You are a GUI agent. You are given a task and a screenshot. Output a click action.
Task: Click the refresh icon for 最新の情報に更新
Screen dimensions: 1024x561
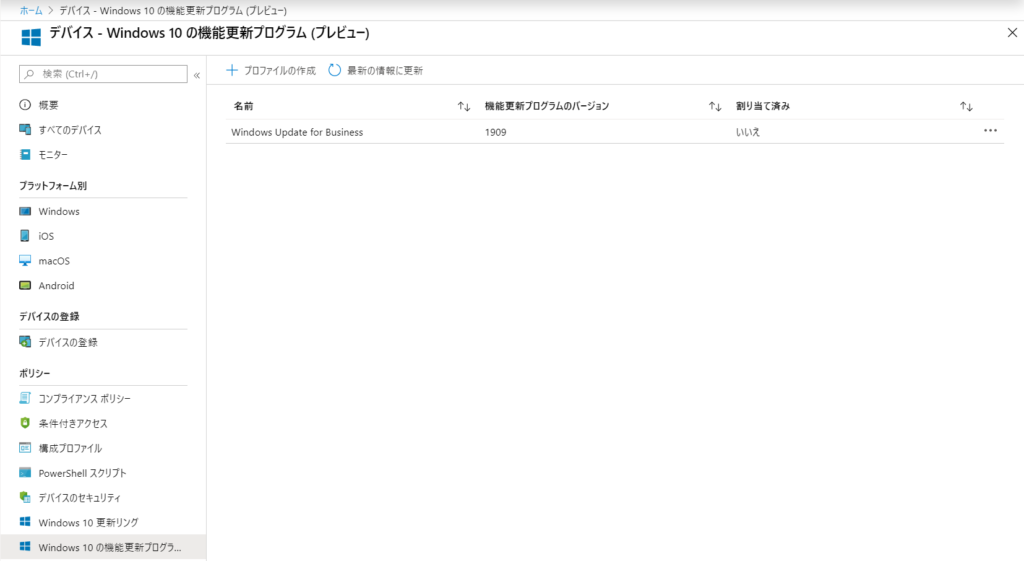click(334, 70)
